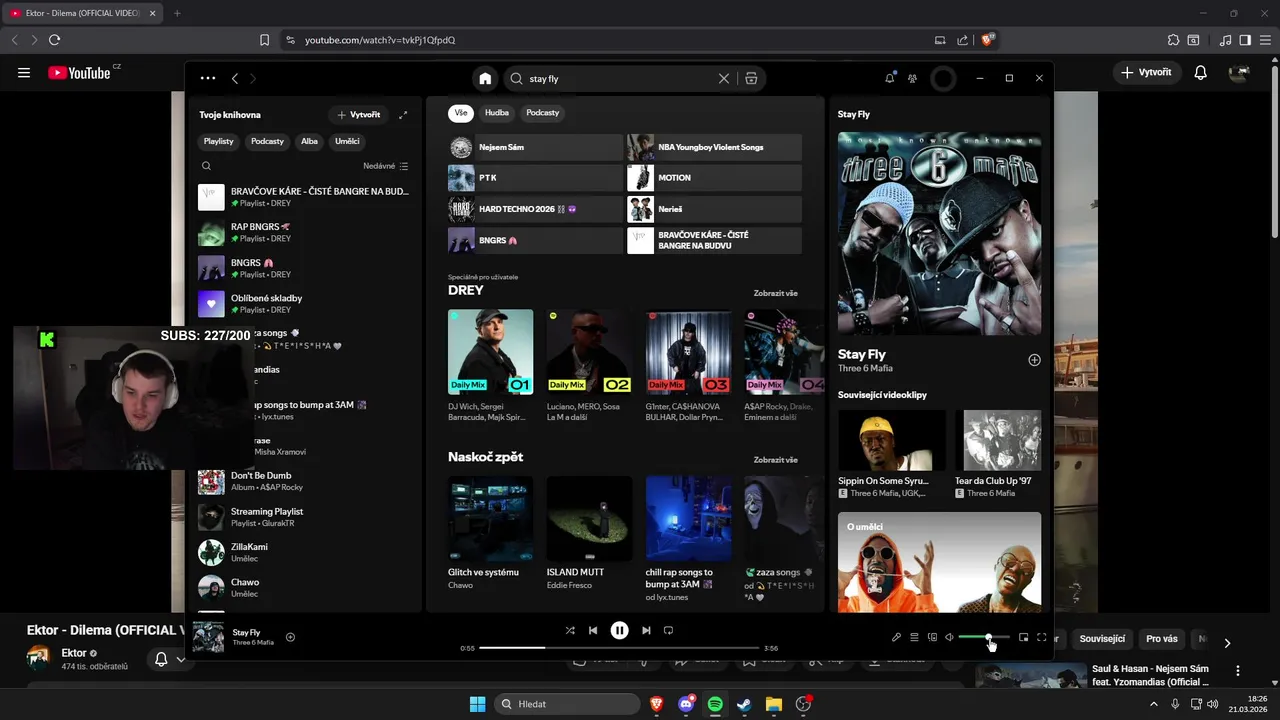Image resolution: width=1280 pixels, height=720 pixels.
Task: Open the play queue
Action: [x=914, y=637]
